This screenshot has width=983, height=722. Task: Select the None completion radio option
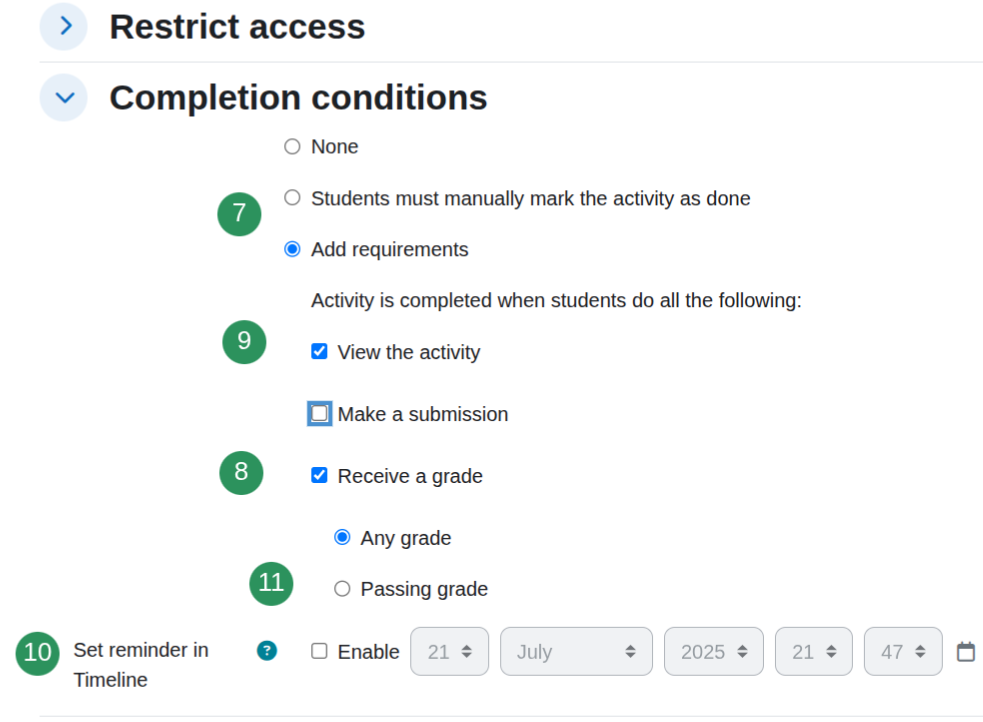[x=292, y=147]
